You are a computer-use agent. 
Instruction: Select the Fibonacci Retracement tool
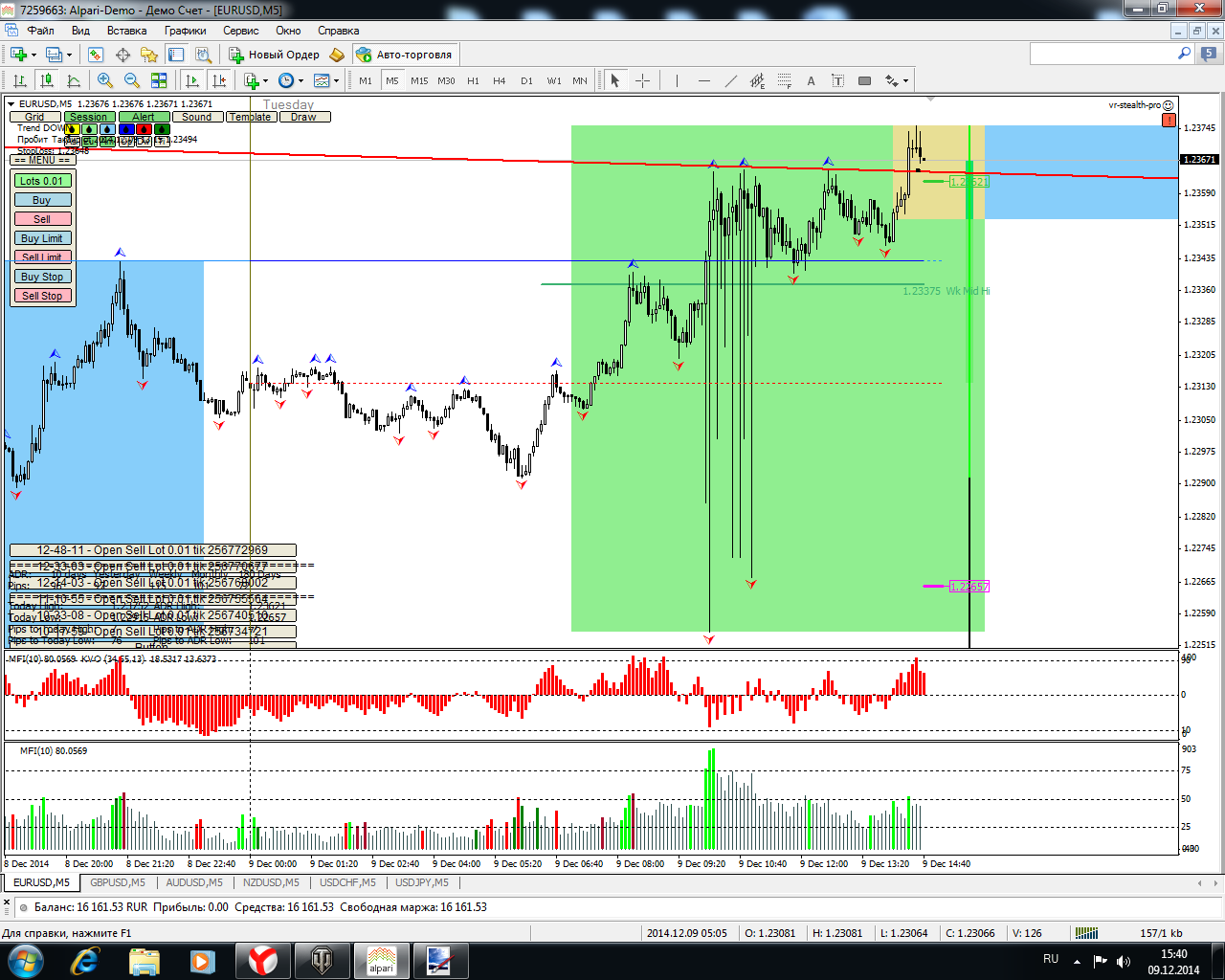tap(785, 80)
